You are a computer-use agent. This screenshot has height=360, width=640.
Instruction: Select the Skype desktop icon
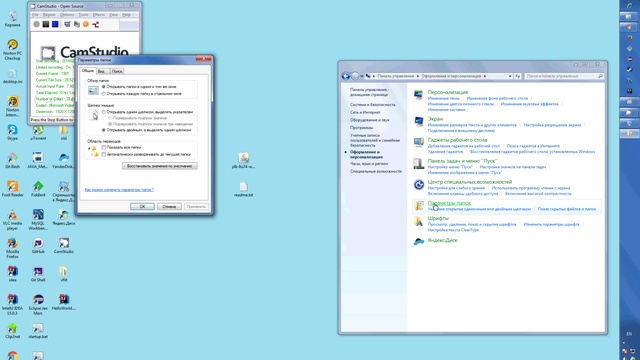(x=13, y=133)
